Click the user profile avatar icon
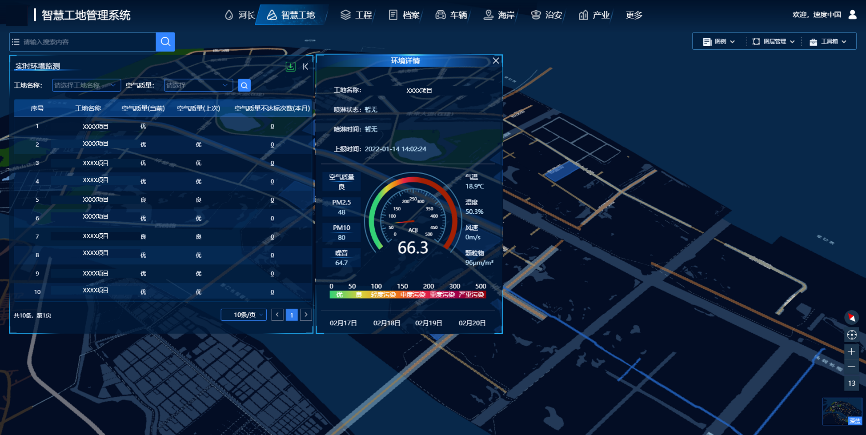This screenshot has height=435, width=866. [850, 15]
